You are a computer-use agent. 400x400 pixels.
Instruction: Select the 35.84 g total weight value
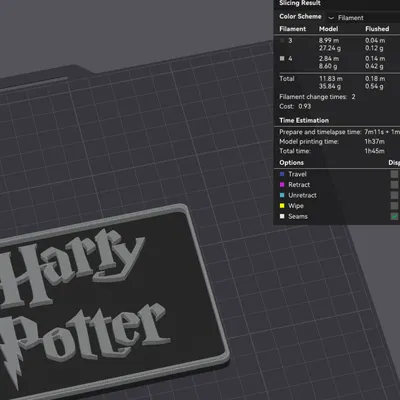pos(330,87)
